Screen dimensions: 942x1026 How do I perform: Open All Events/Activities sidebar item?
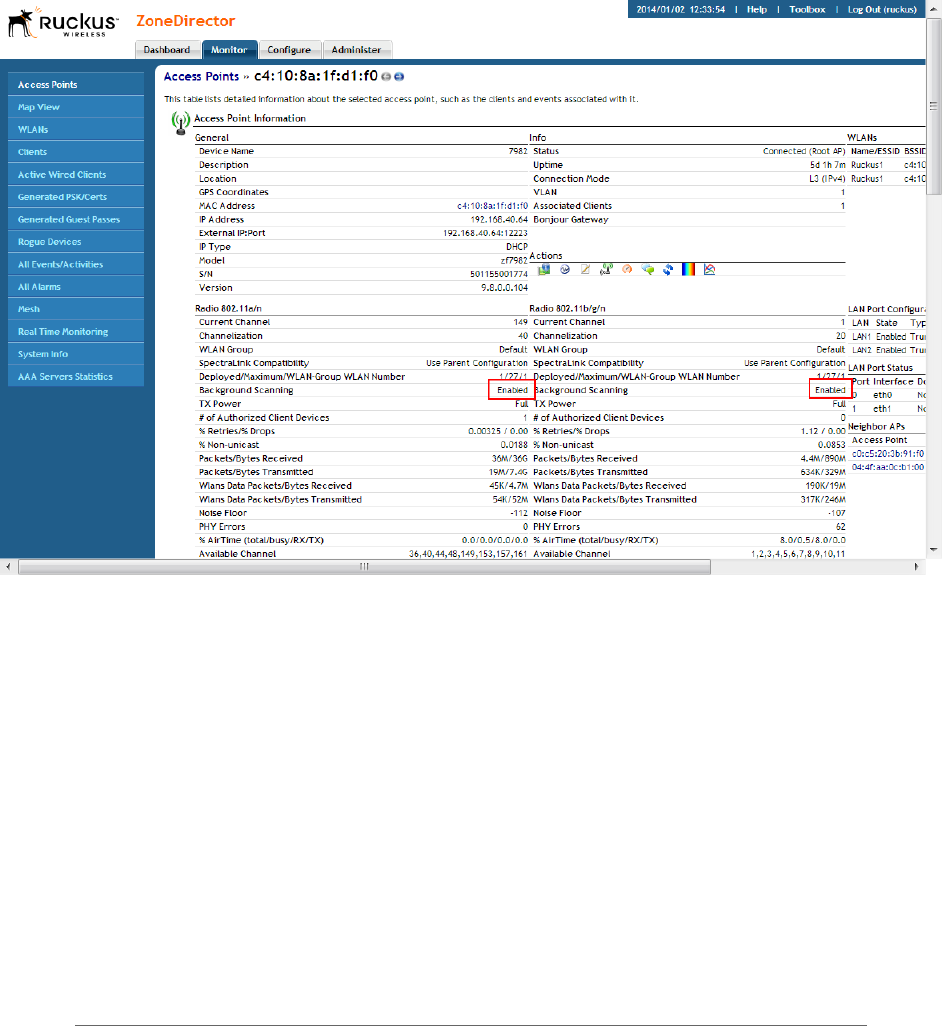click(x=76, y=264)
